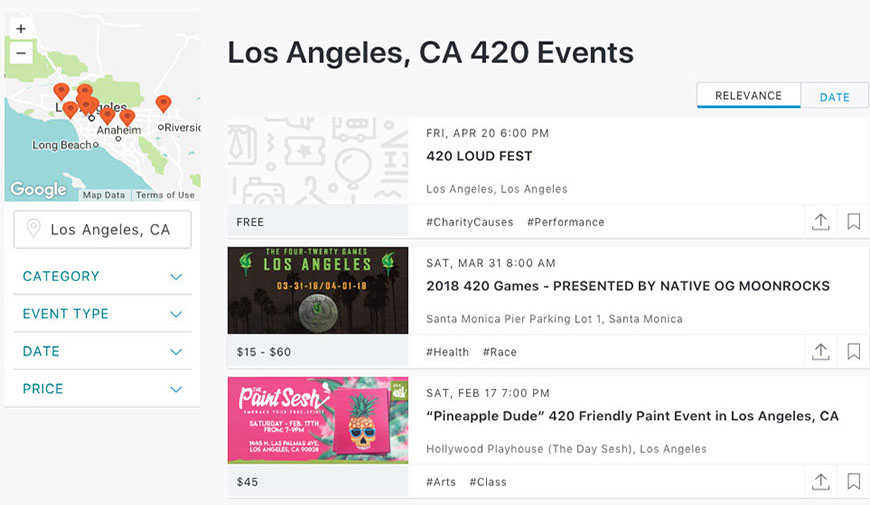
Task: Click the Google logo on map
Action: pos(38,189)
